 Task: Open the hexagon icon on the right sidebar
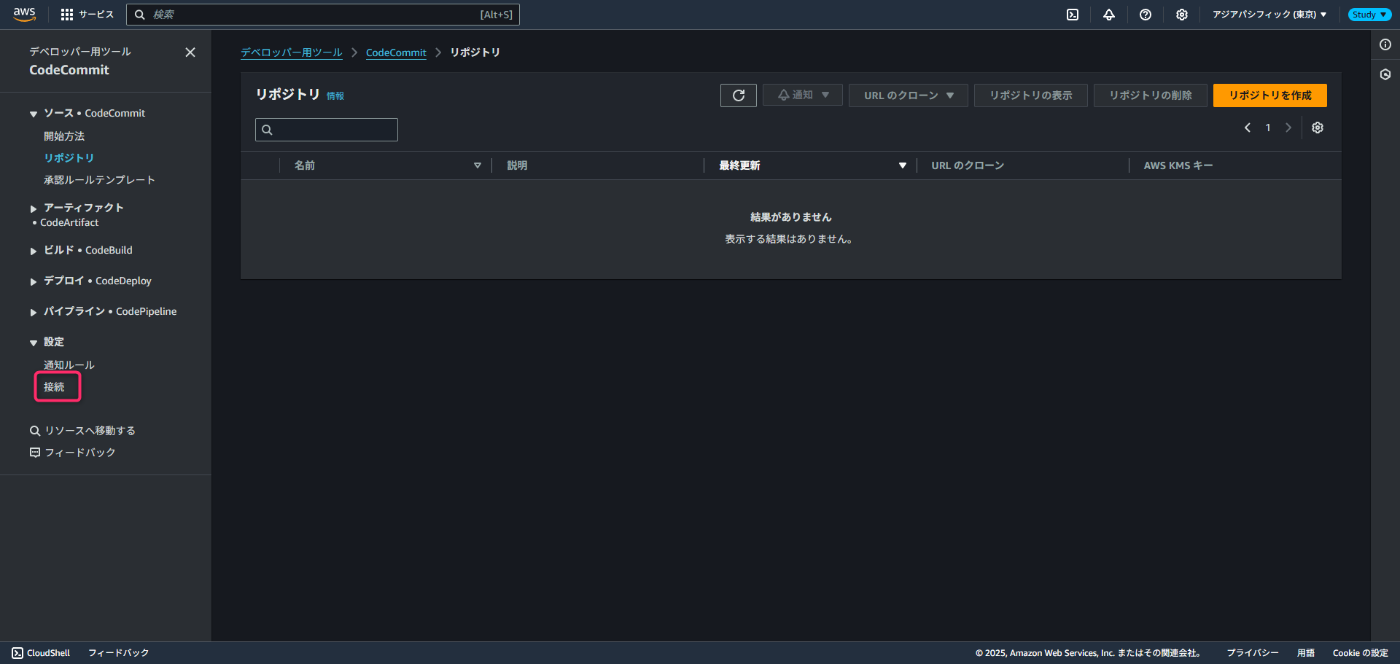[x=1385, y=75]
